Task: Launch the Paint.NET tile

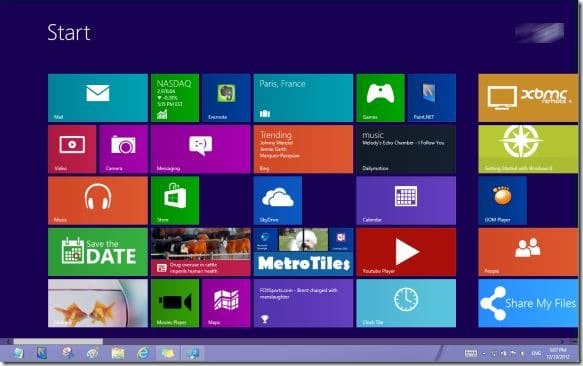Action: click(x=432, y=98)
